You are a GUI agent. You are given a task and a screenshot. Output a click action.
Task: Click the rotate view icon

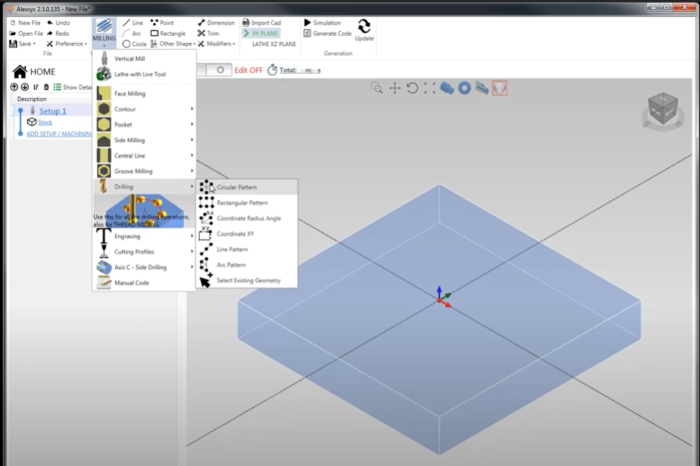pos(411,88)
